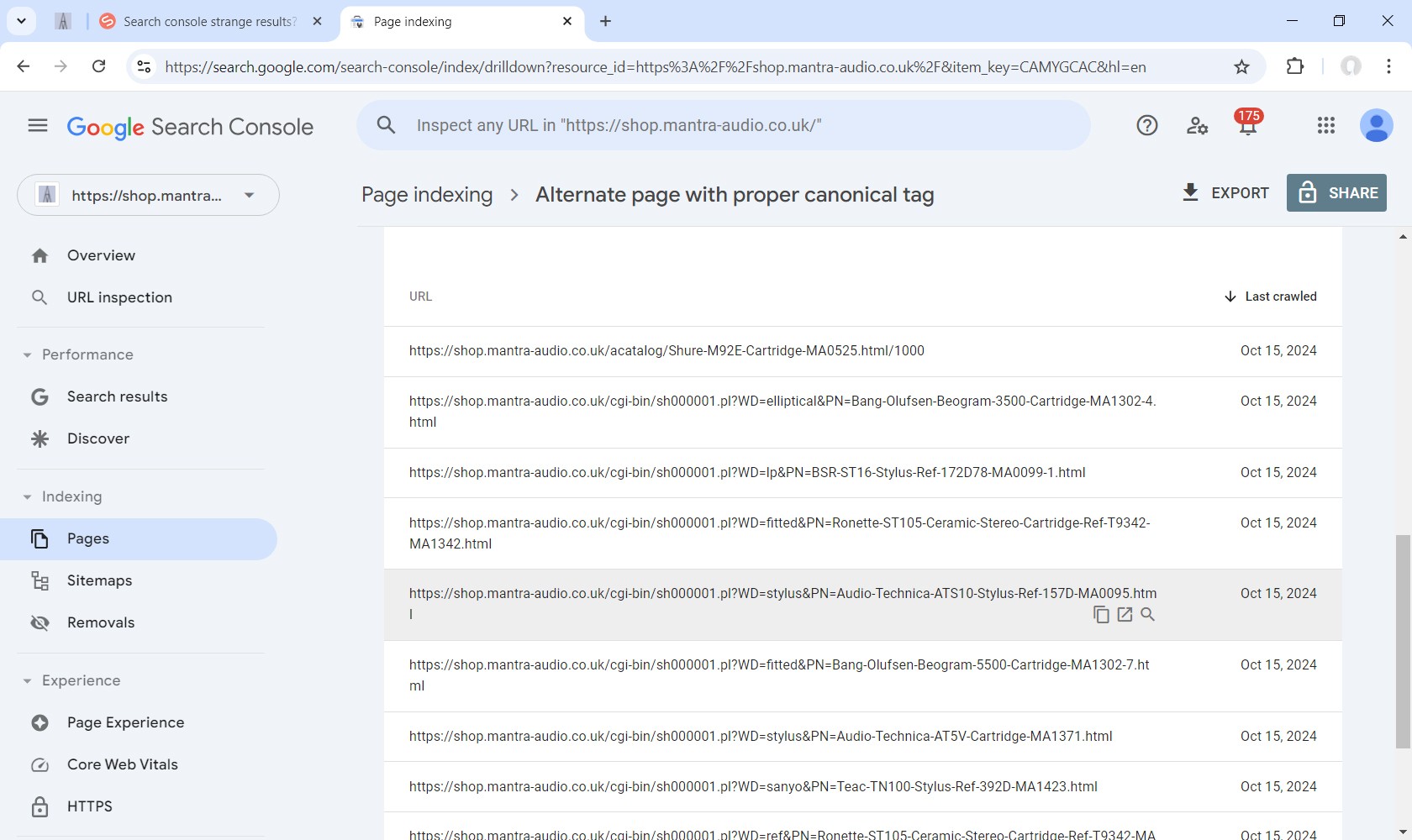The width and height of the screenshot is (1412, 840).
Task: Focus the Inspect any URL search field
Action: pyautogui.click(x=723, y=126)
